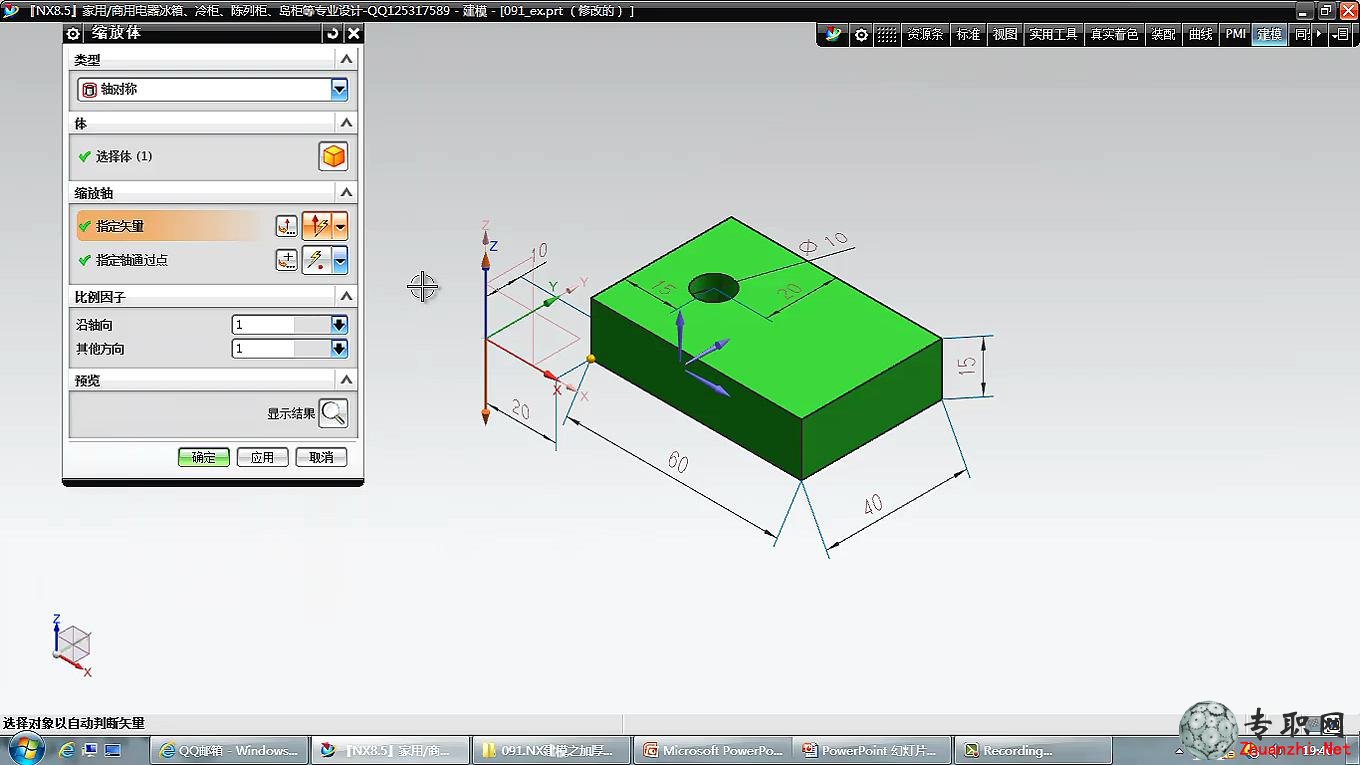Click the Φ 10 hole dimension
This screenshot has width=1360, height=765.
(x=823, y=243)
